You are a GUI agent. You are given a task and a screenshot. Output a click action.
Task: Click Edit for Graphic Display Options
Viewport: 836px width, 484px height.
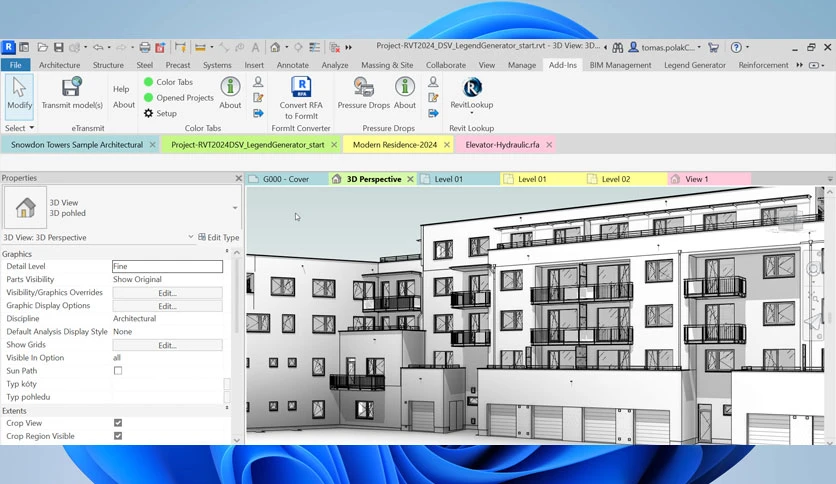(x=167, y=306)
